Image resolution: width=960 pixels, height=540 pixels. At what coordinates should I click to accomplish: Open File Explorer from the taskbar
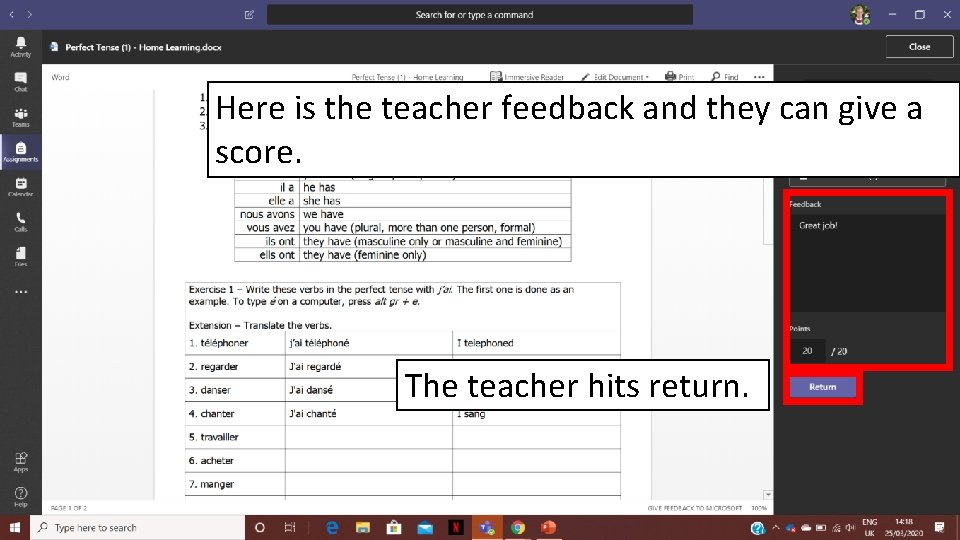point(362,527)
